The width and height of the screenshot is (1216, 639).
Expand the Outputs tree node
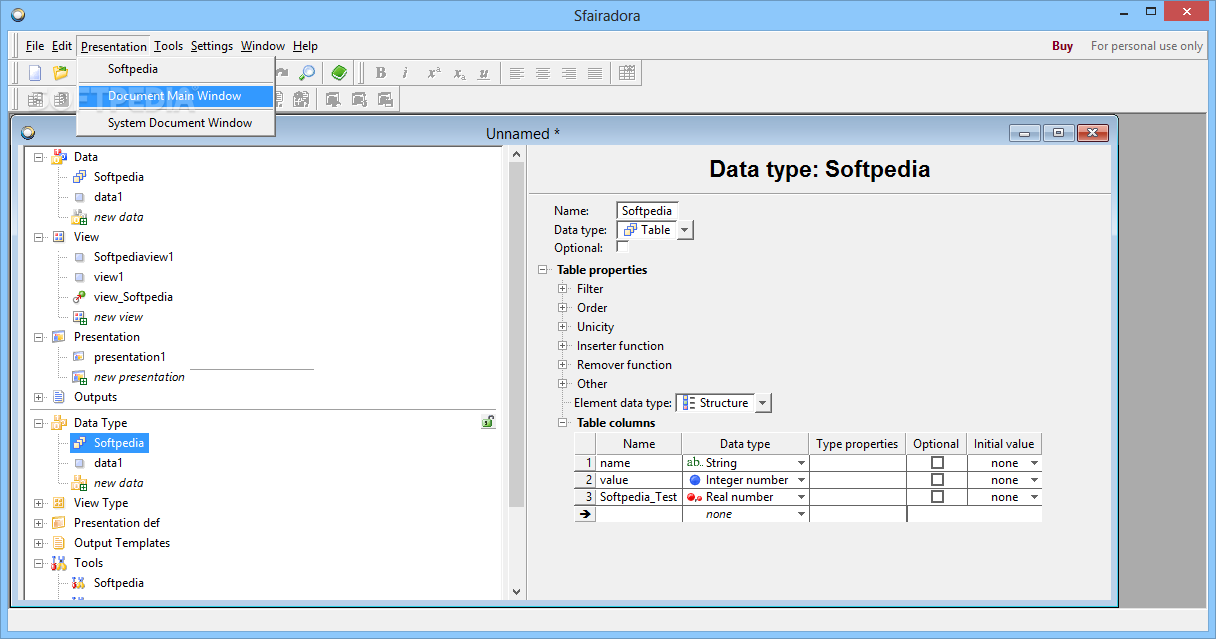tap(39, 397)
